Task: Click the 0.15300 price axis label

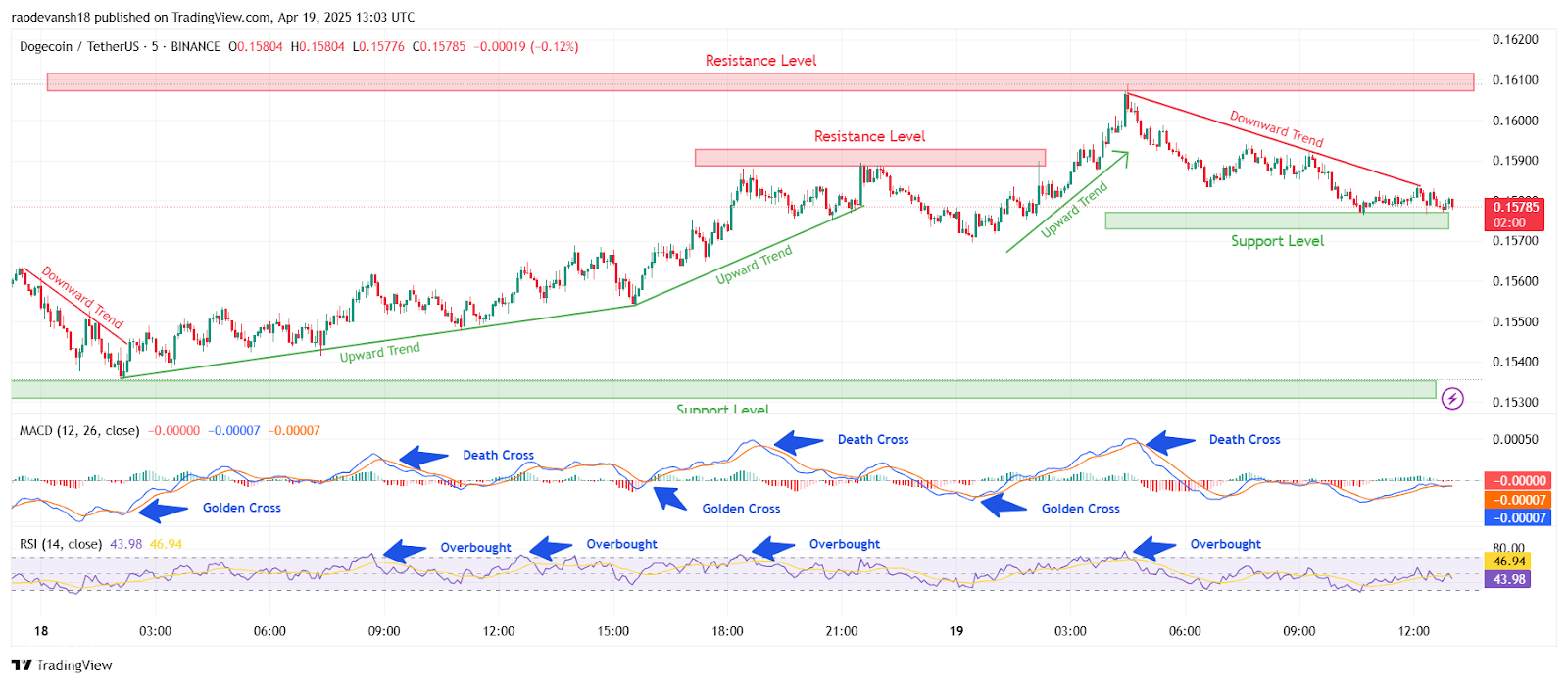Action: [x=1515, y=402]
